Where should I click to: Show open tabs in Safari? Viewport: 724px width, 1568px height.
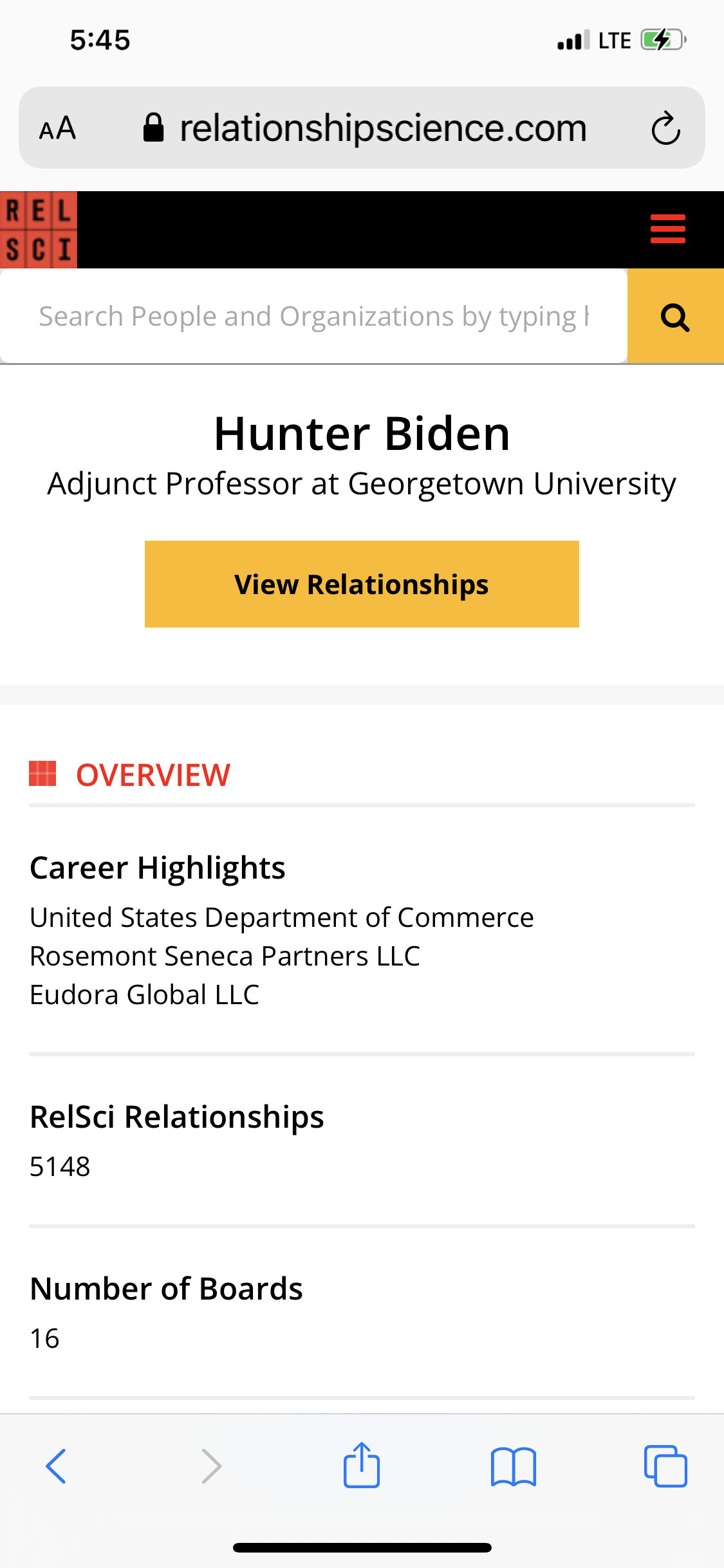[x=665, y=1466]
